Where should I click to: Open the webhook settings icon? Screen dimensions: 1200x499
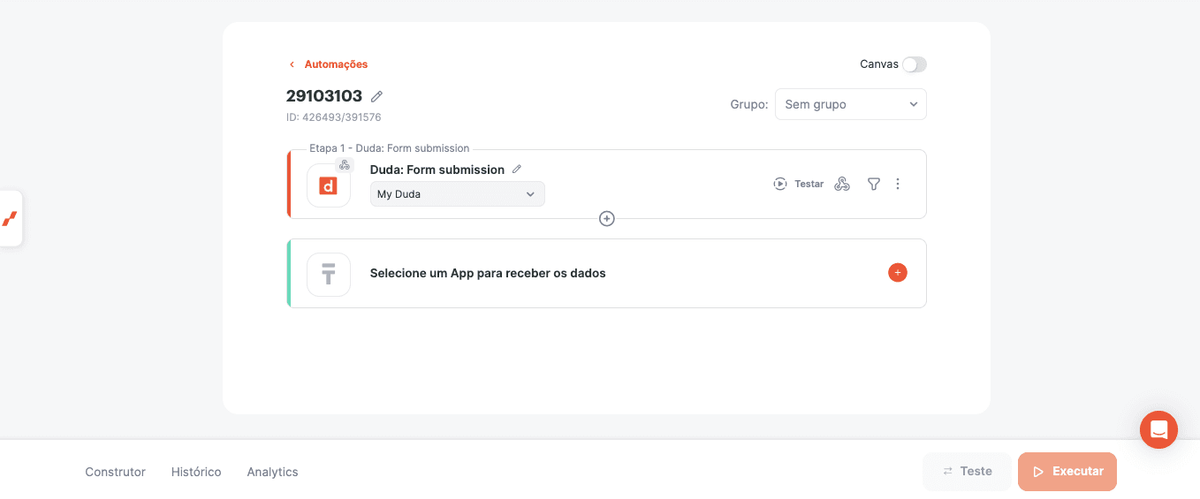[x=842, y=184]
